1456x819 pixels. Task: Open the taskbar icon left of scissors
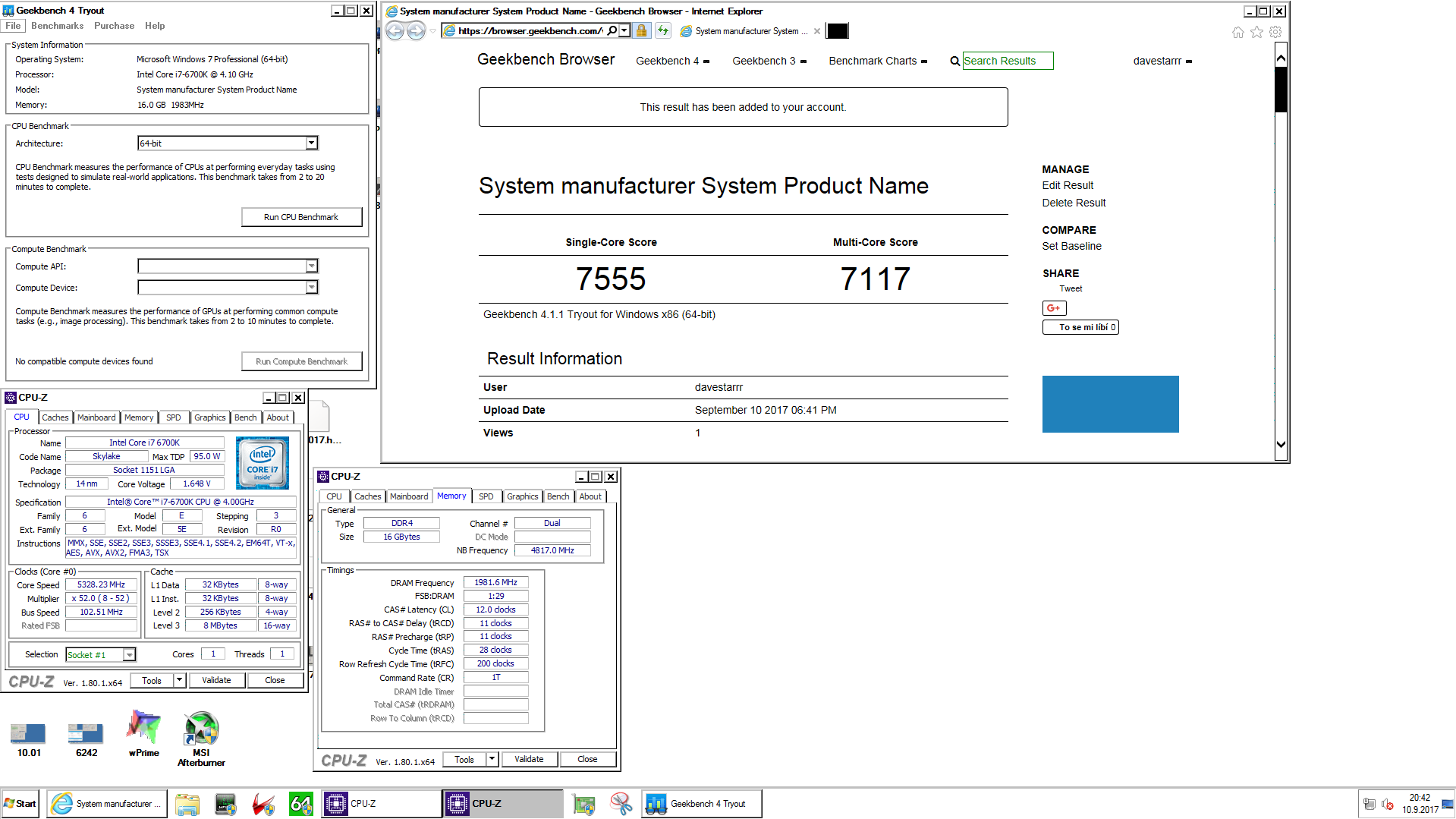583,804
